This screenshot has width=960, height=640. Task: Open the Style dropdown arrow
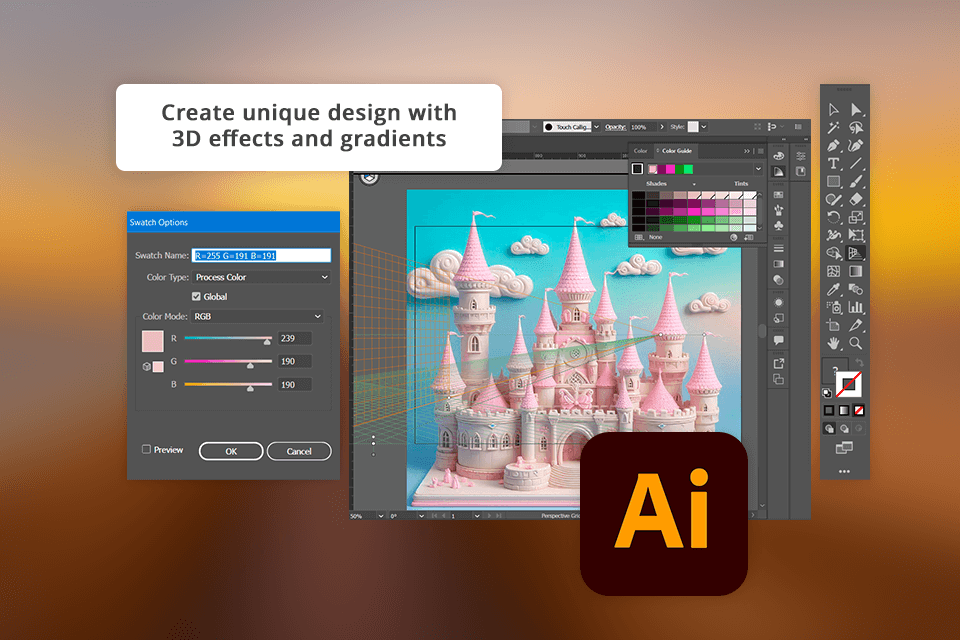click(x=704, y=127)
